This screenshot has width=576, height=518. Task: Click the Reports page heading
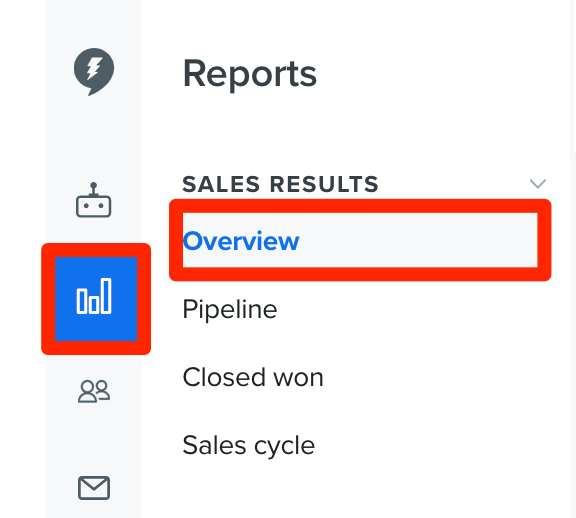[250, 74]
